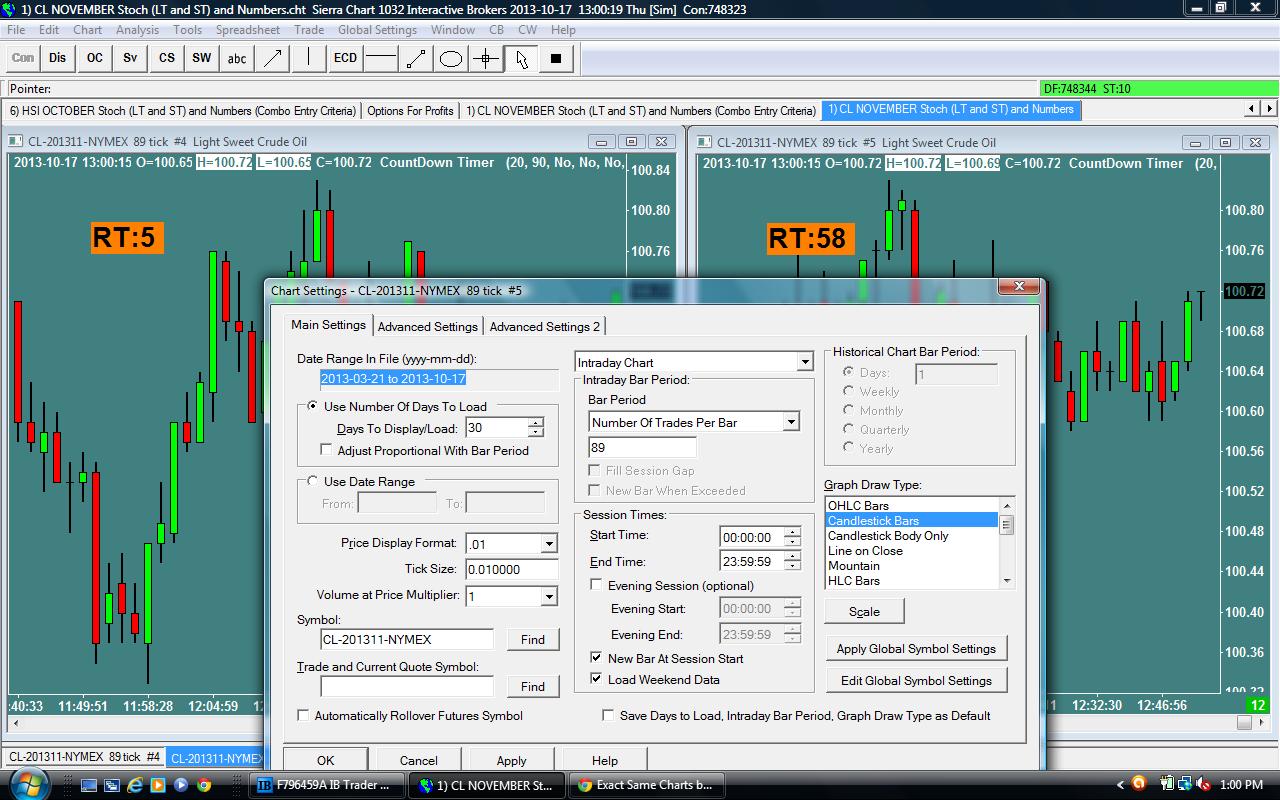Select the Use Date Range radio button
This screenshot has height=800, width=1280.
[x=312, y=481]
